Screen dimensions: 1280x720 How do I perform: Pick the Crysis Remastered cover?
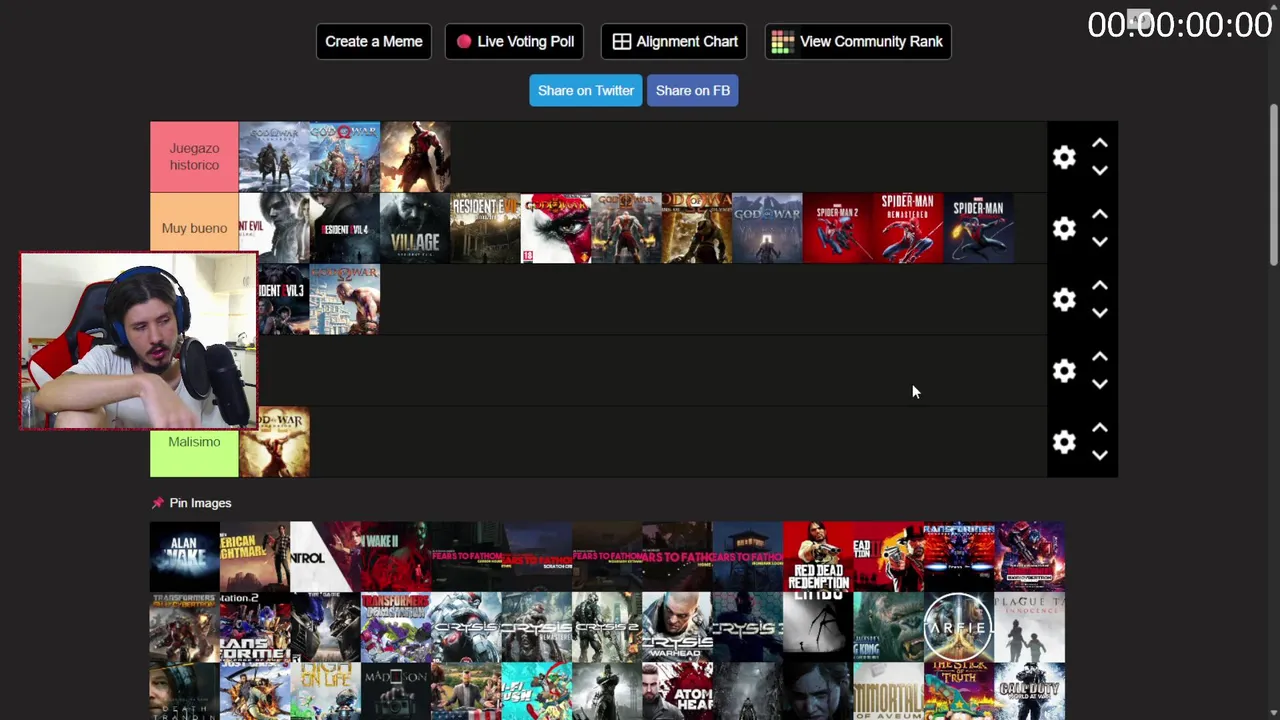point(537,628)
